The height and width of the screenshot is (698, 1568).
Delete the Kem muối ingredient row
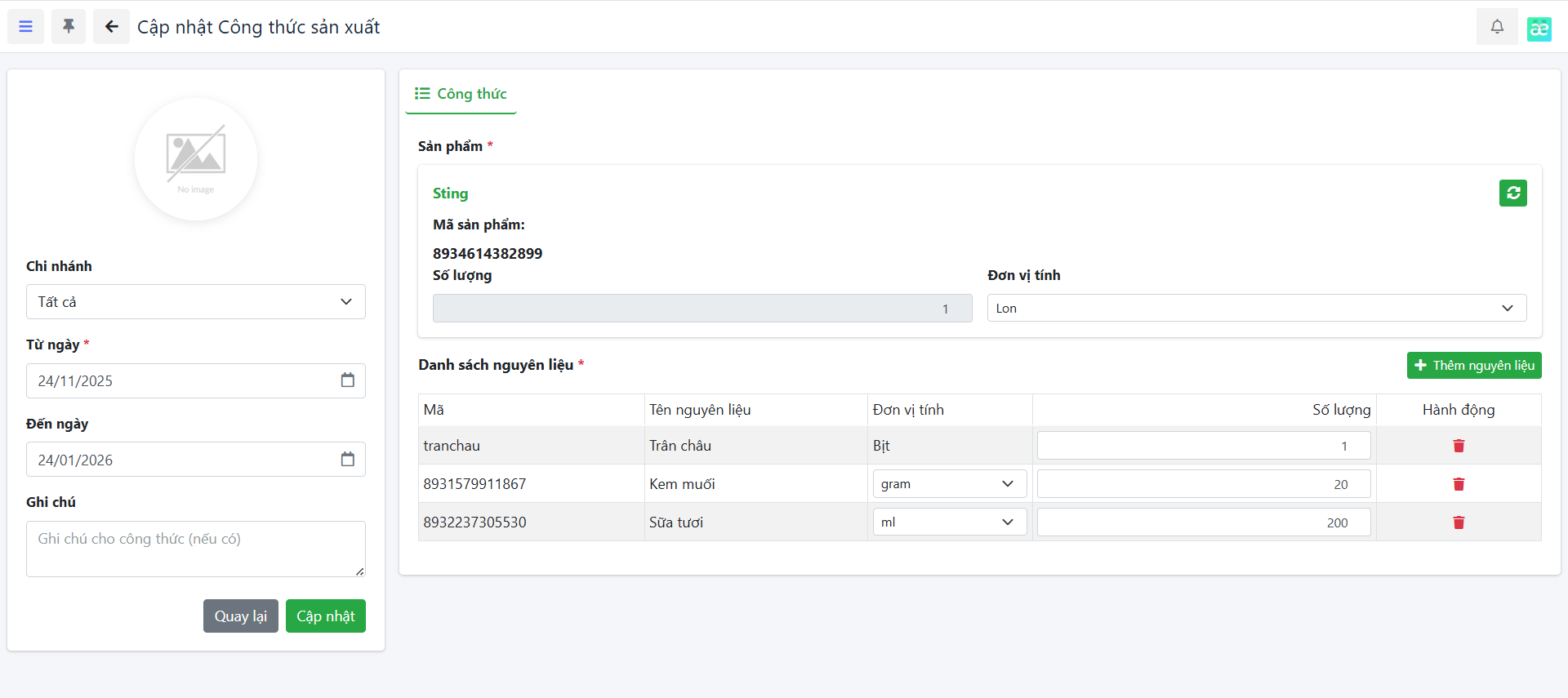point(1459,484)
